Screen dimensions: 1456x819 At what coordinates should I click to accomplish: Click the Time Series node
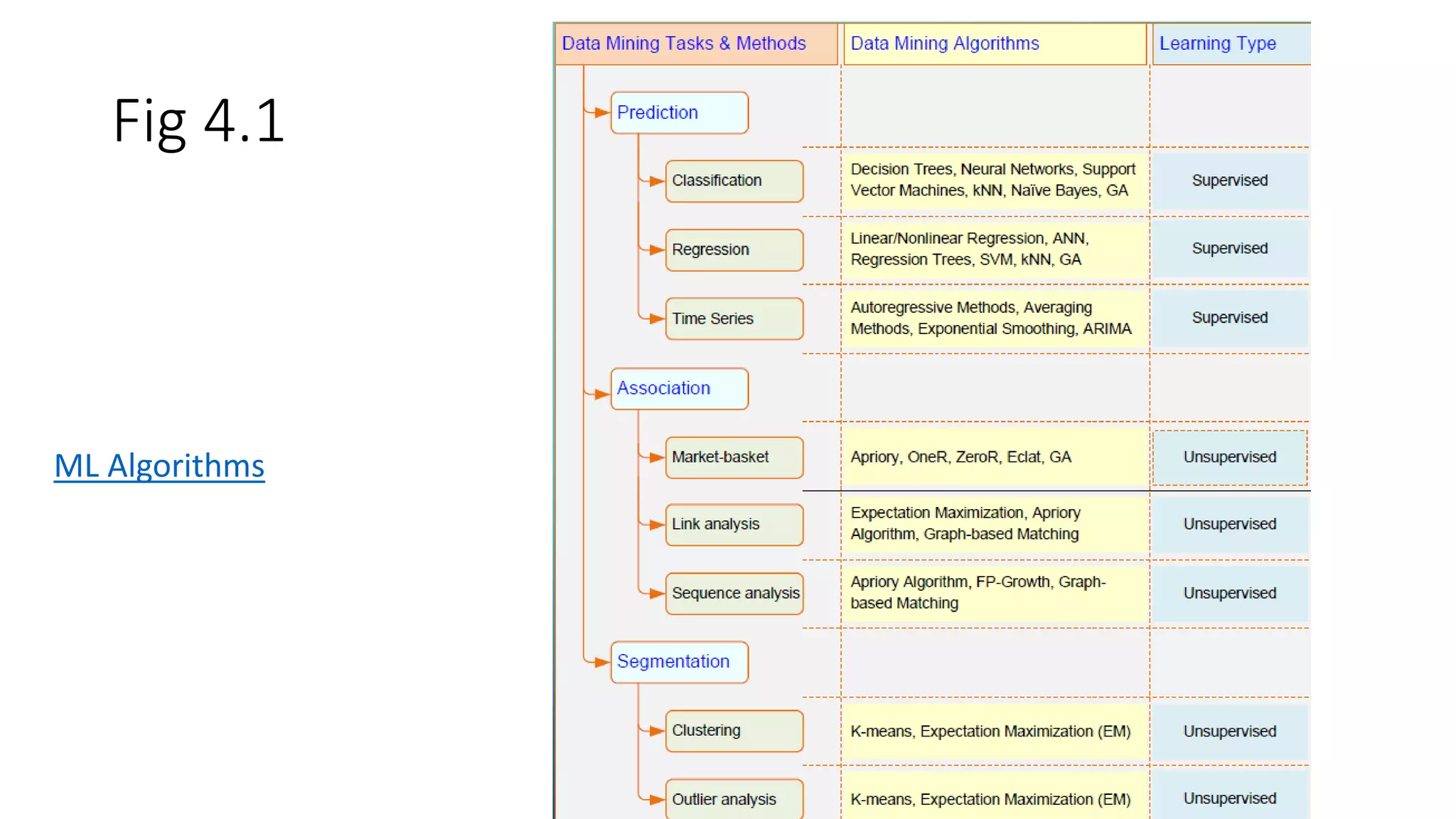[734, 318]
